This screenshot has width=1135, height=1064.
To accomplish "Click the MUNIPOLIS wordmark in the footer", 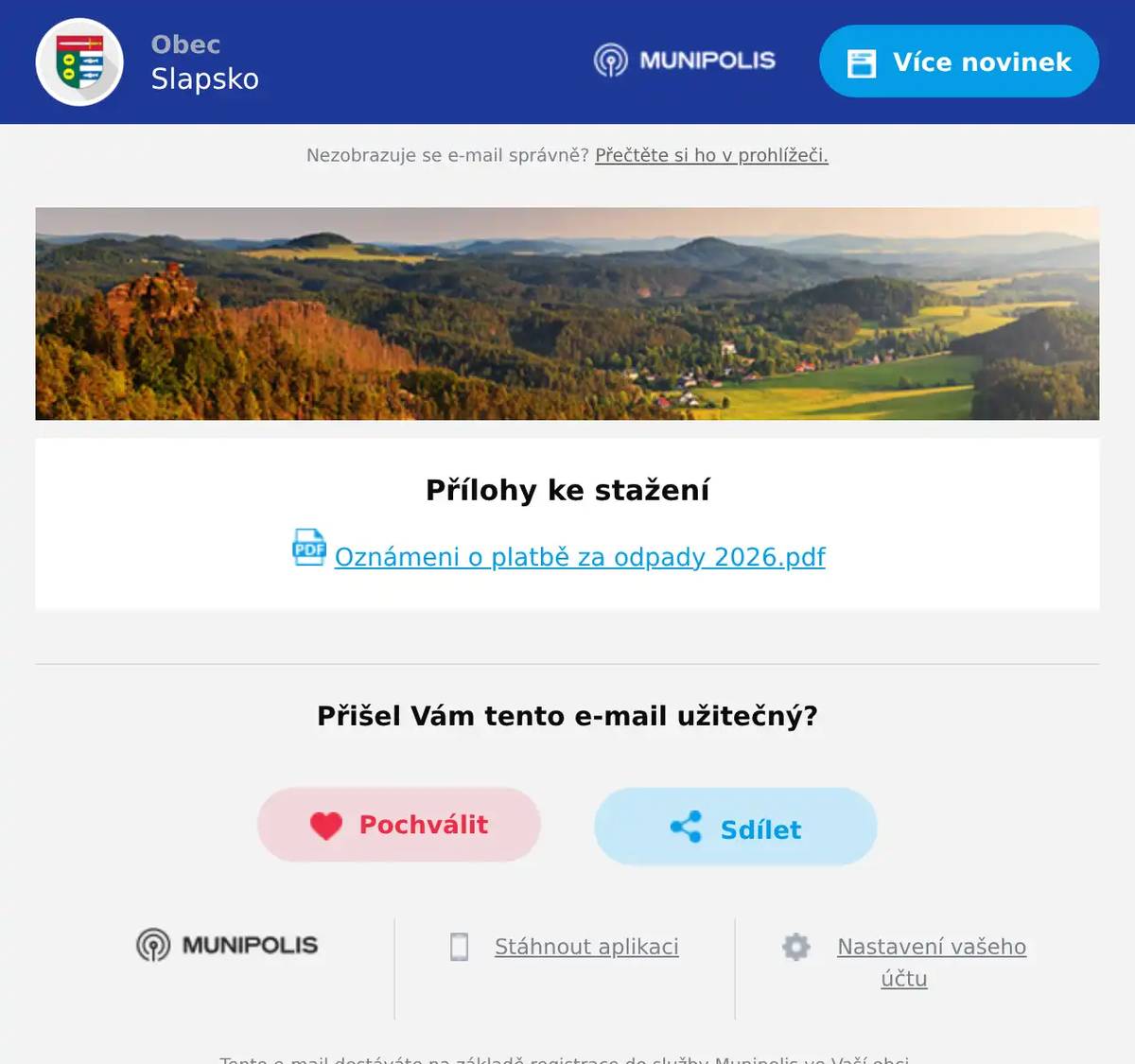I will (250, 945).
